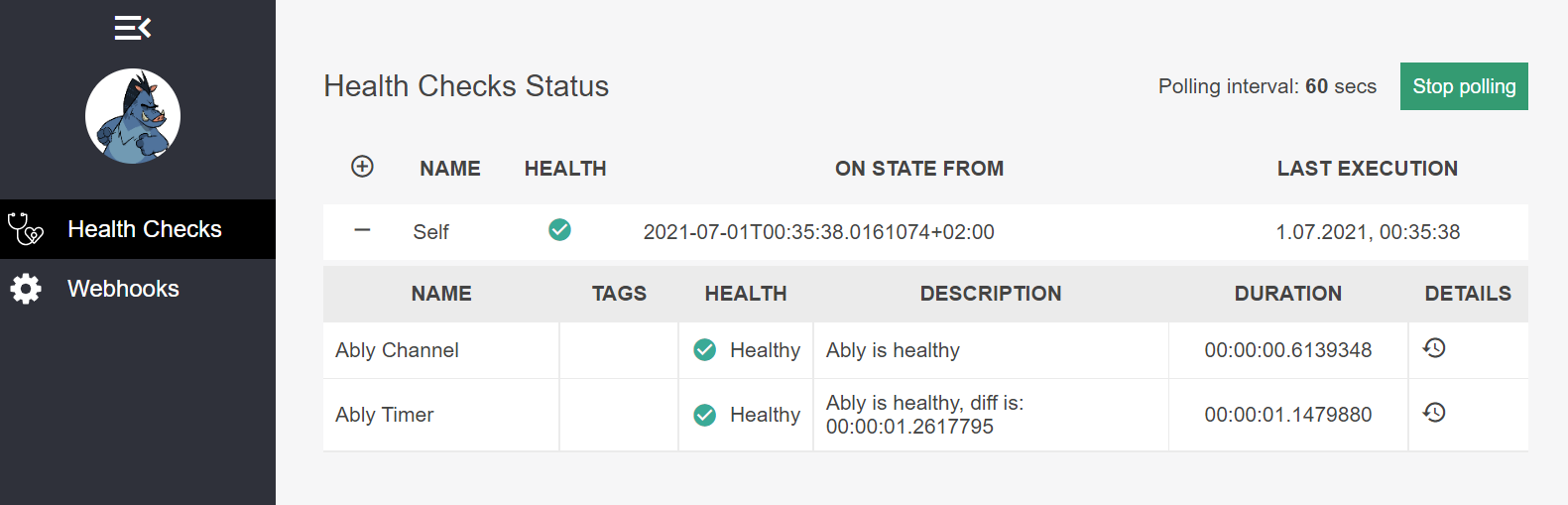The width and height of the screenshot is (1568, 505).
Task: Click the DURATION column header
Action: [x=1287, y=294]
